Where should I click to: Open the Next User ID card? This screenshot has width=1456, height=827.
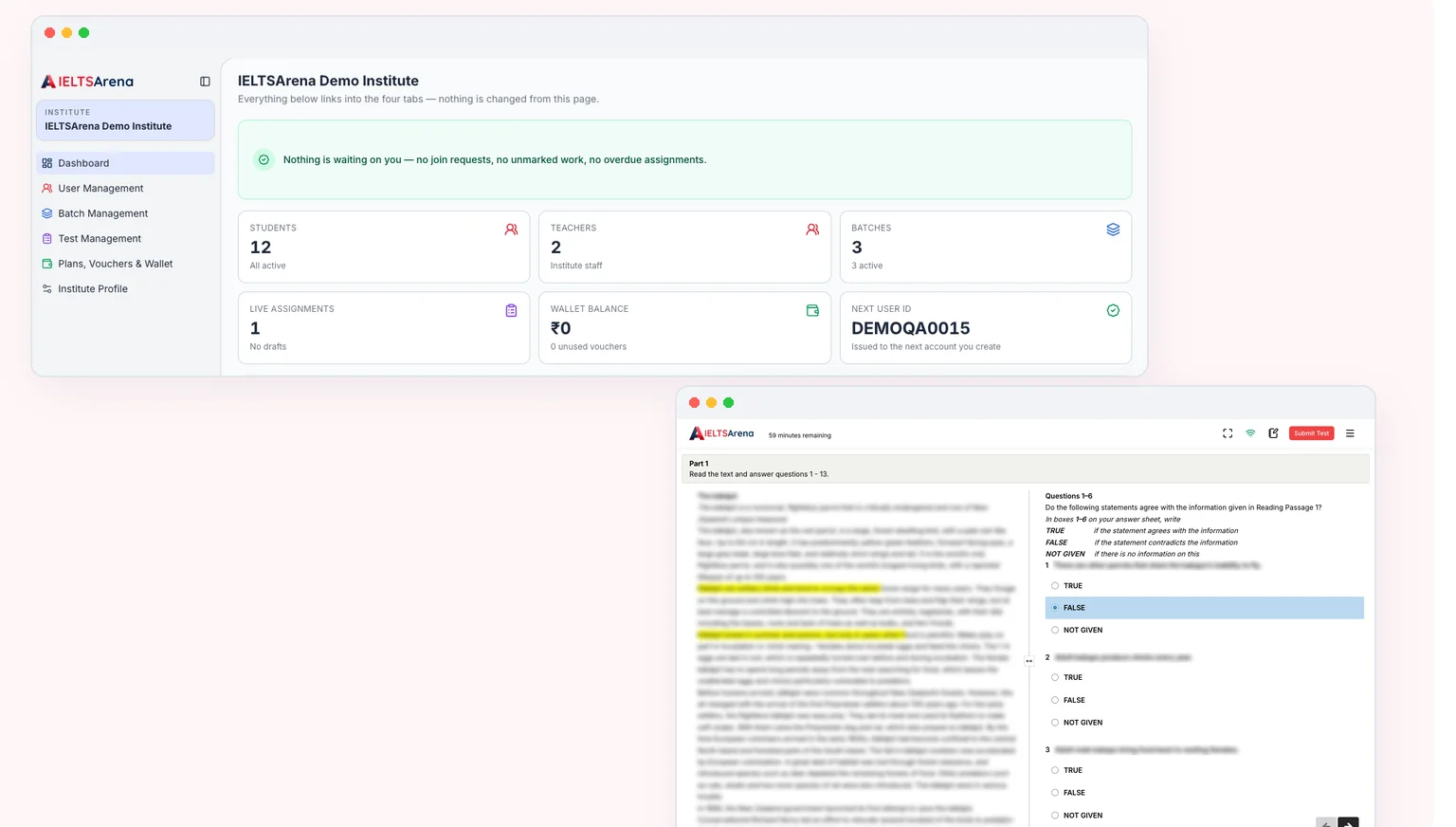986,327
